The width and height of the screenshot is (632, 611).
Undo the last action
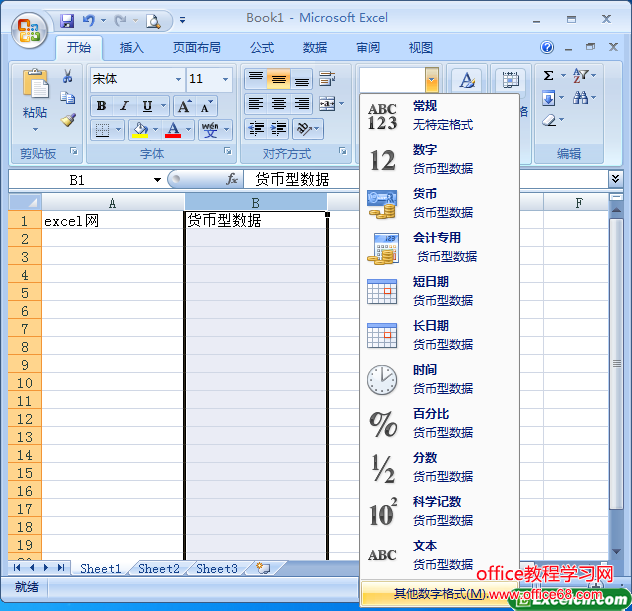tap(89, 20)
